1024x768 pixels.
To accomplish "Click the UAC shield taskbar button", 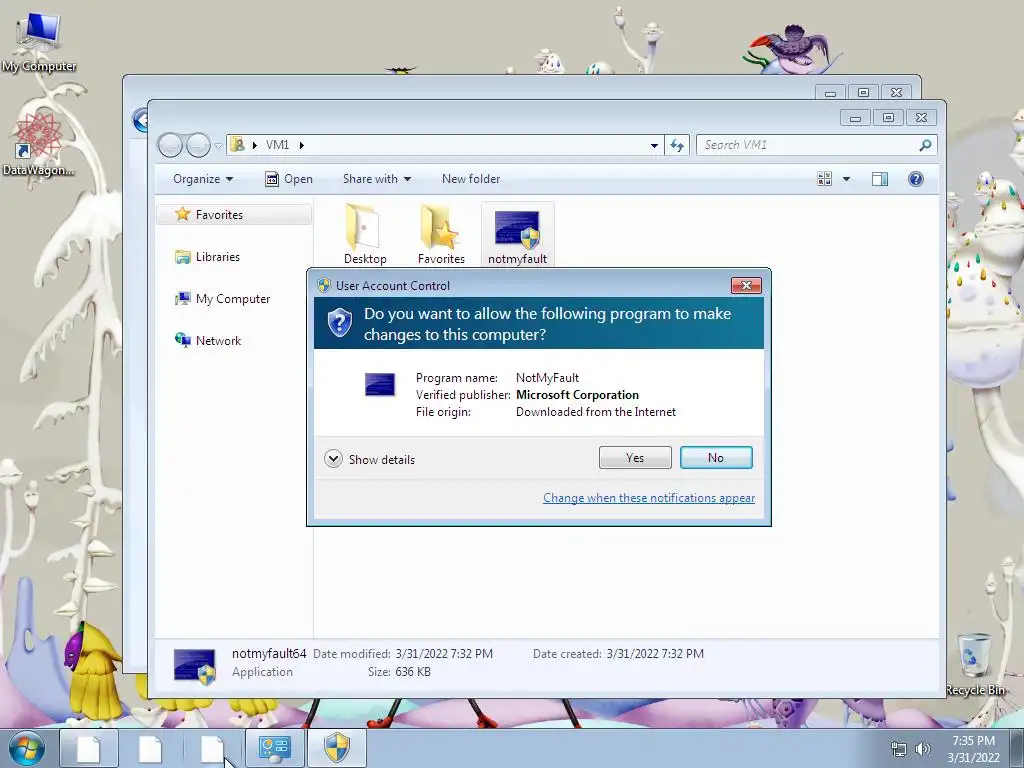I will 337,748.
